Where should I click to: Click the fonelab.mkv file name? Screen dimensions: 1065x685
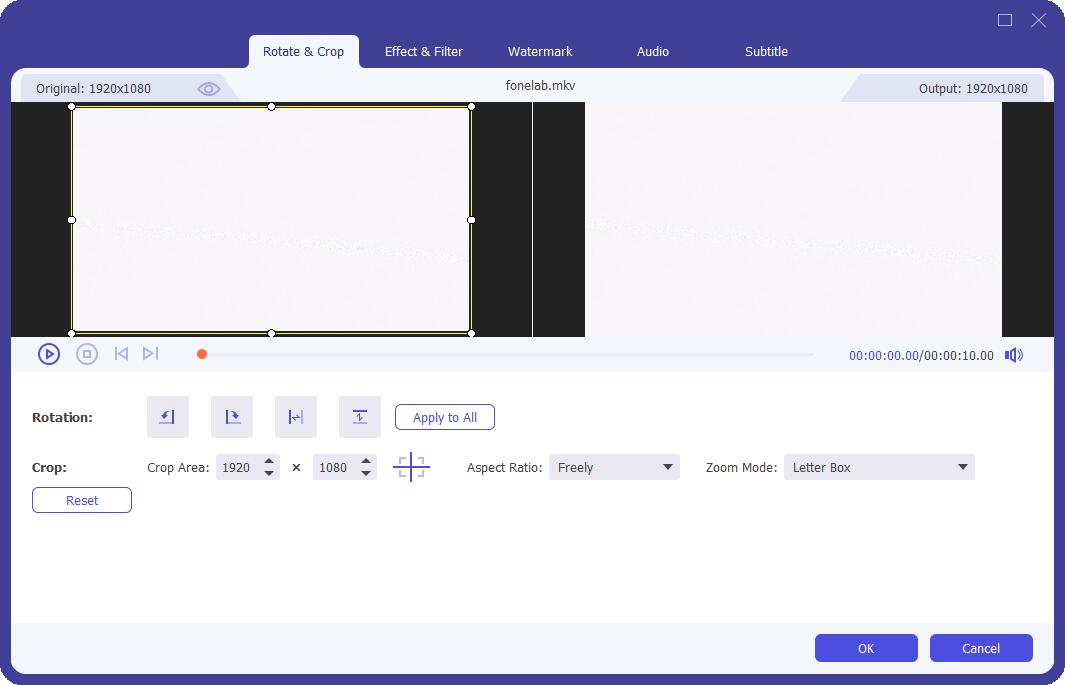tap(541, 86)
